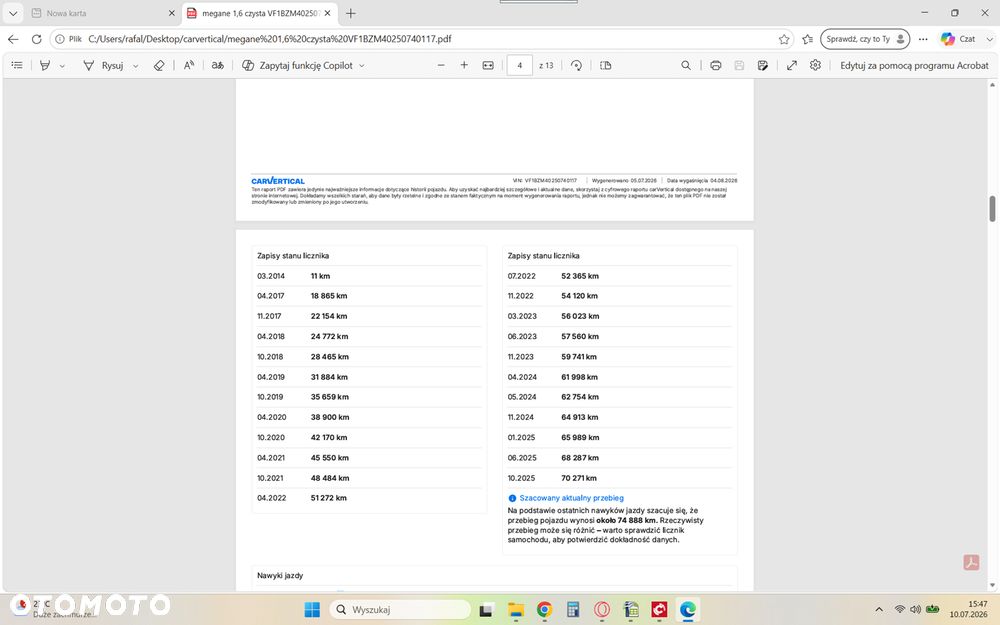Viewport: 1000px width, 625px height.
Task: Add page to favorites star icon
Action: click(x=784, y=39)
